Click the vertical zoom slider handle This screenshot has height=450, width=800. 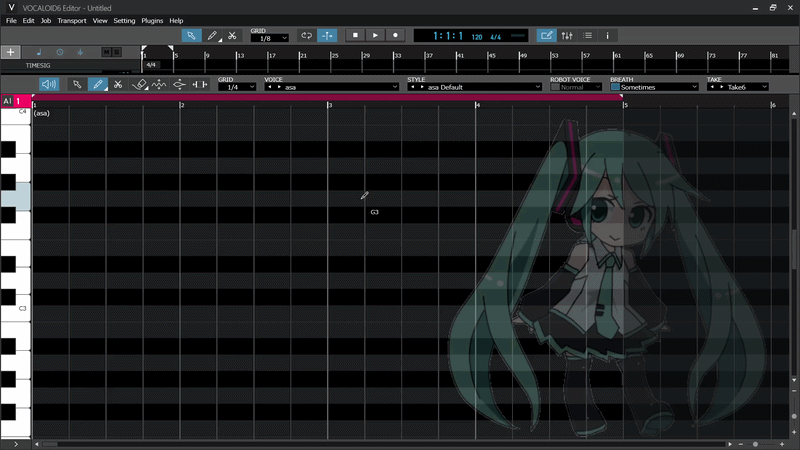[x=794, y=416]
